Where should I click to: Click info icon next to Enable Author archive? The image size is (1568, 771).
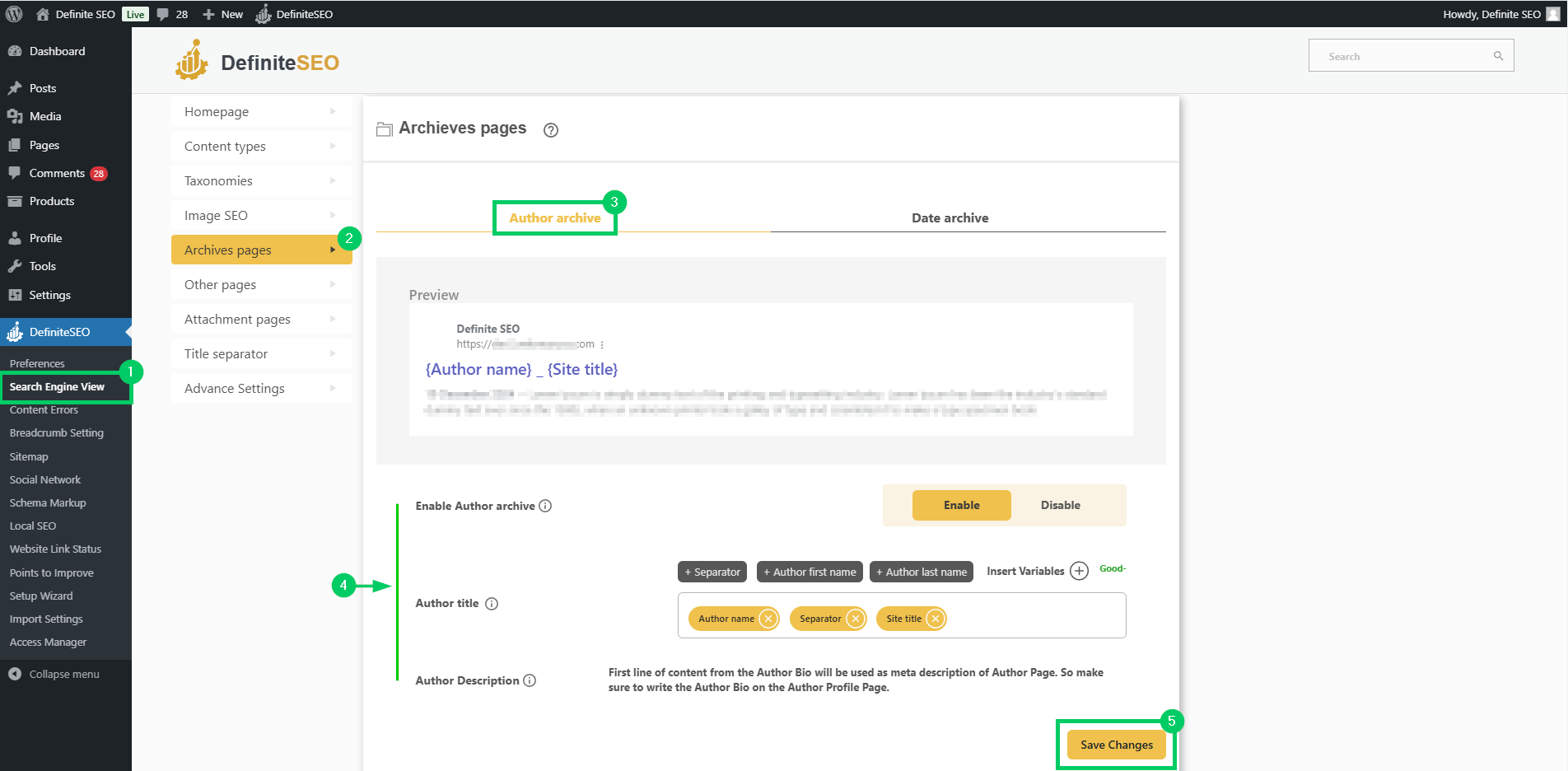(545, 506)
